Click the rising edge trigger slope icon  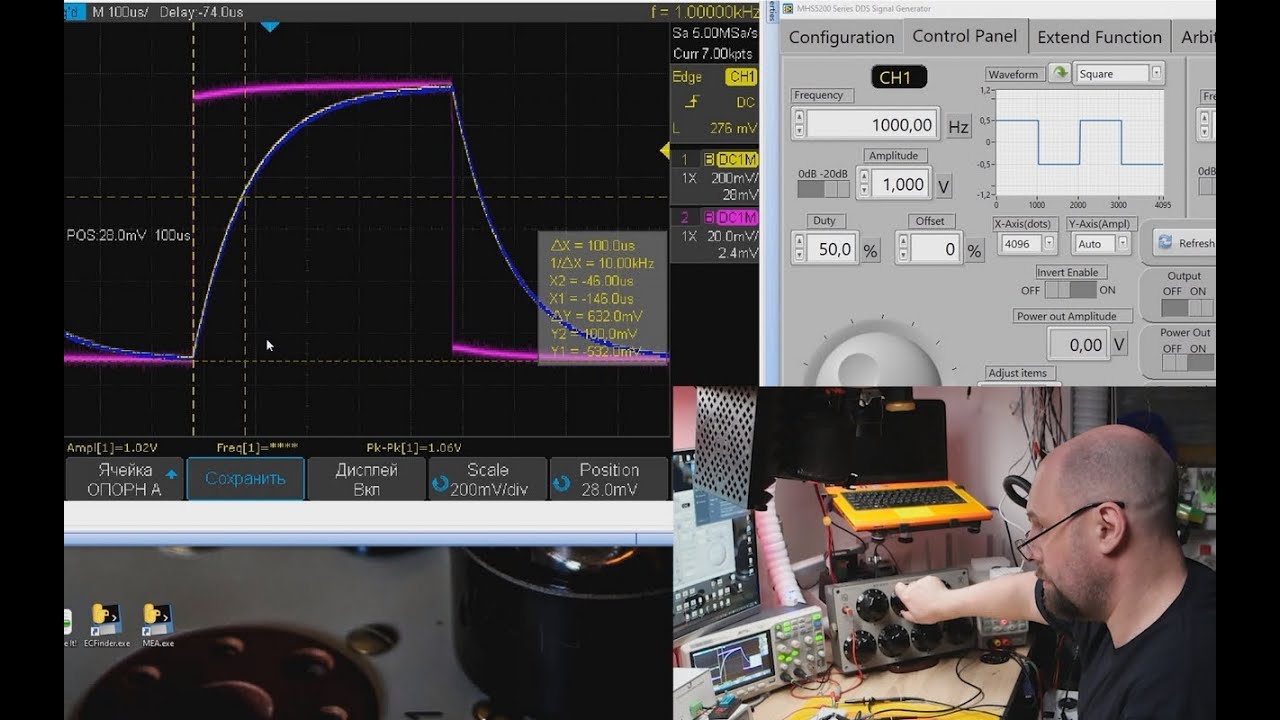691,102
